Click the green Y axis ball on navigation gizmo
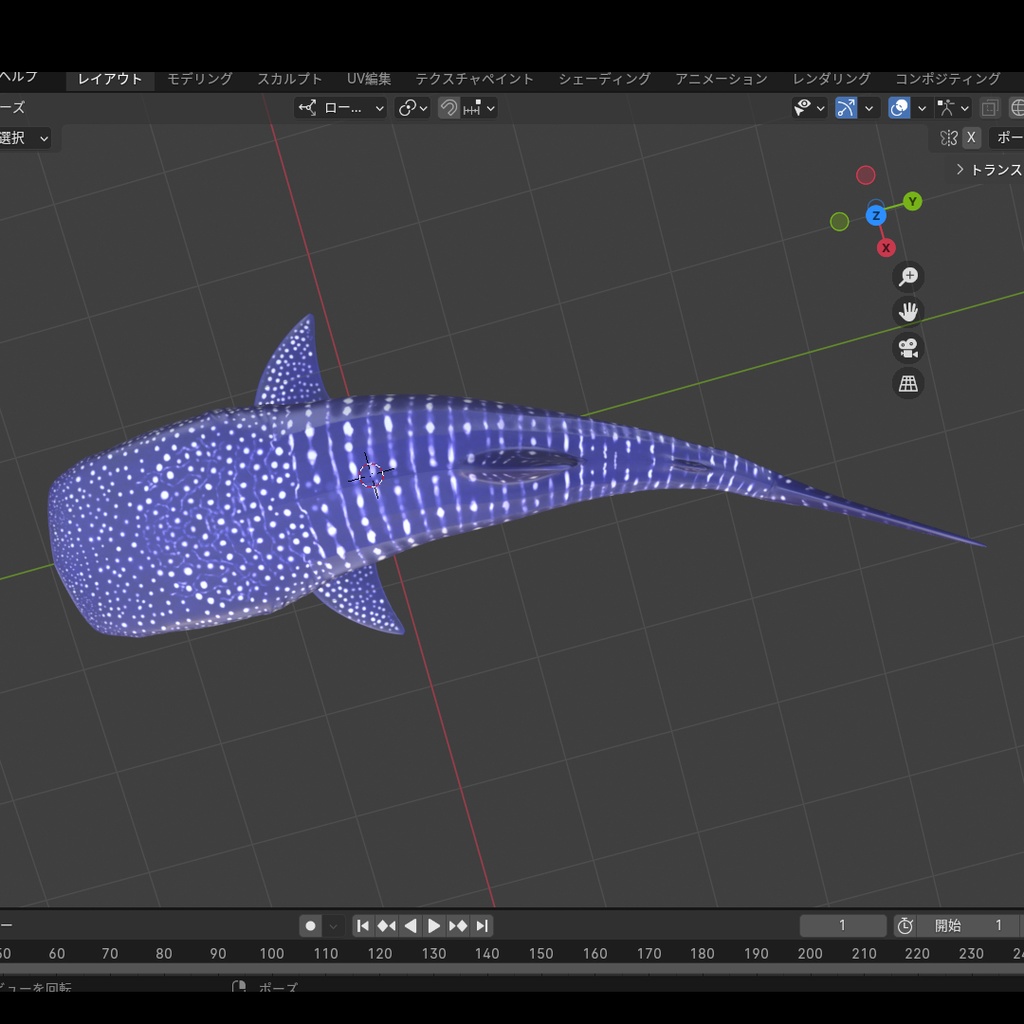This screenshot has width=1024, height=1024. click(913, 201)
